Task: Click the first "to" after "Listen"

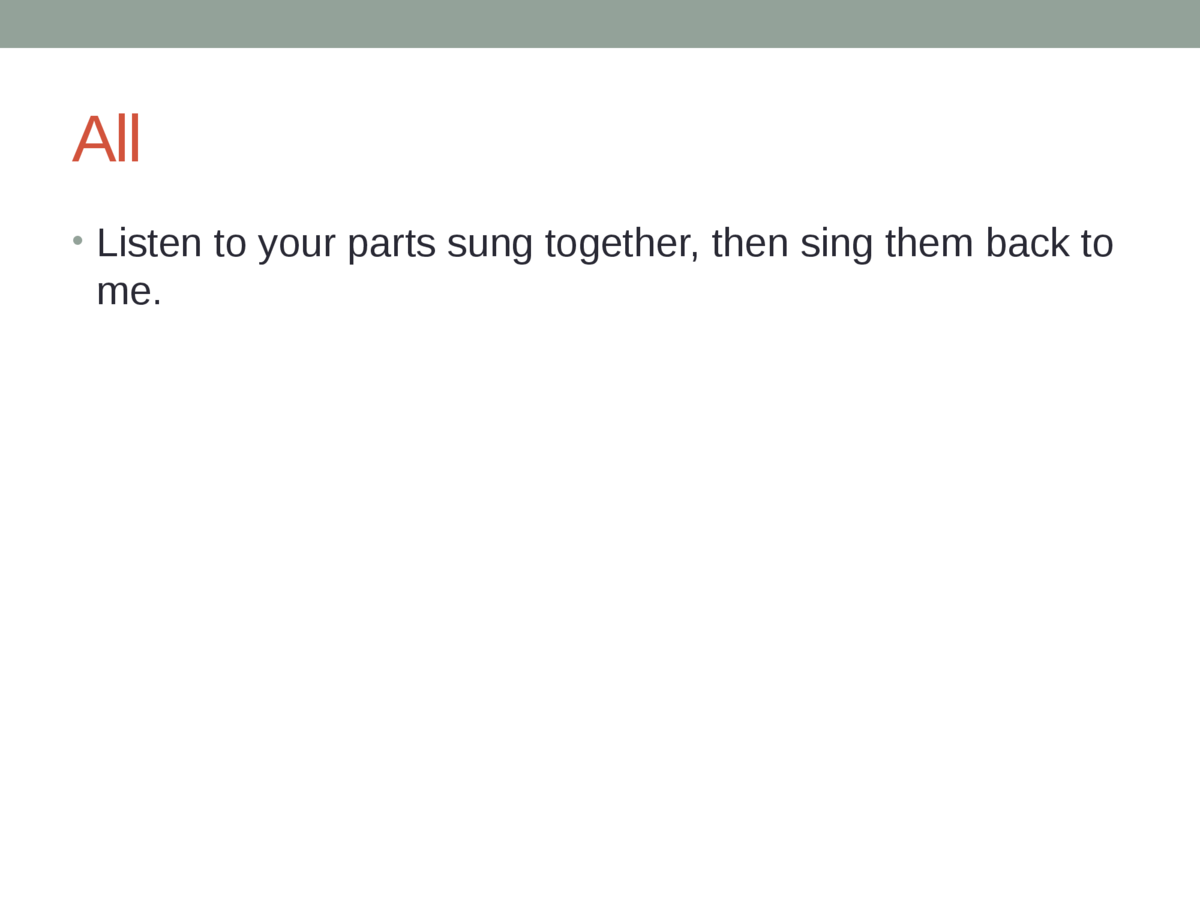Action: 230,243
